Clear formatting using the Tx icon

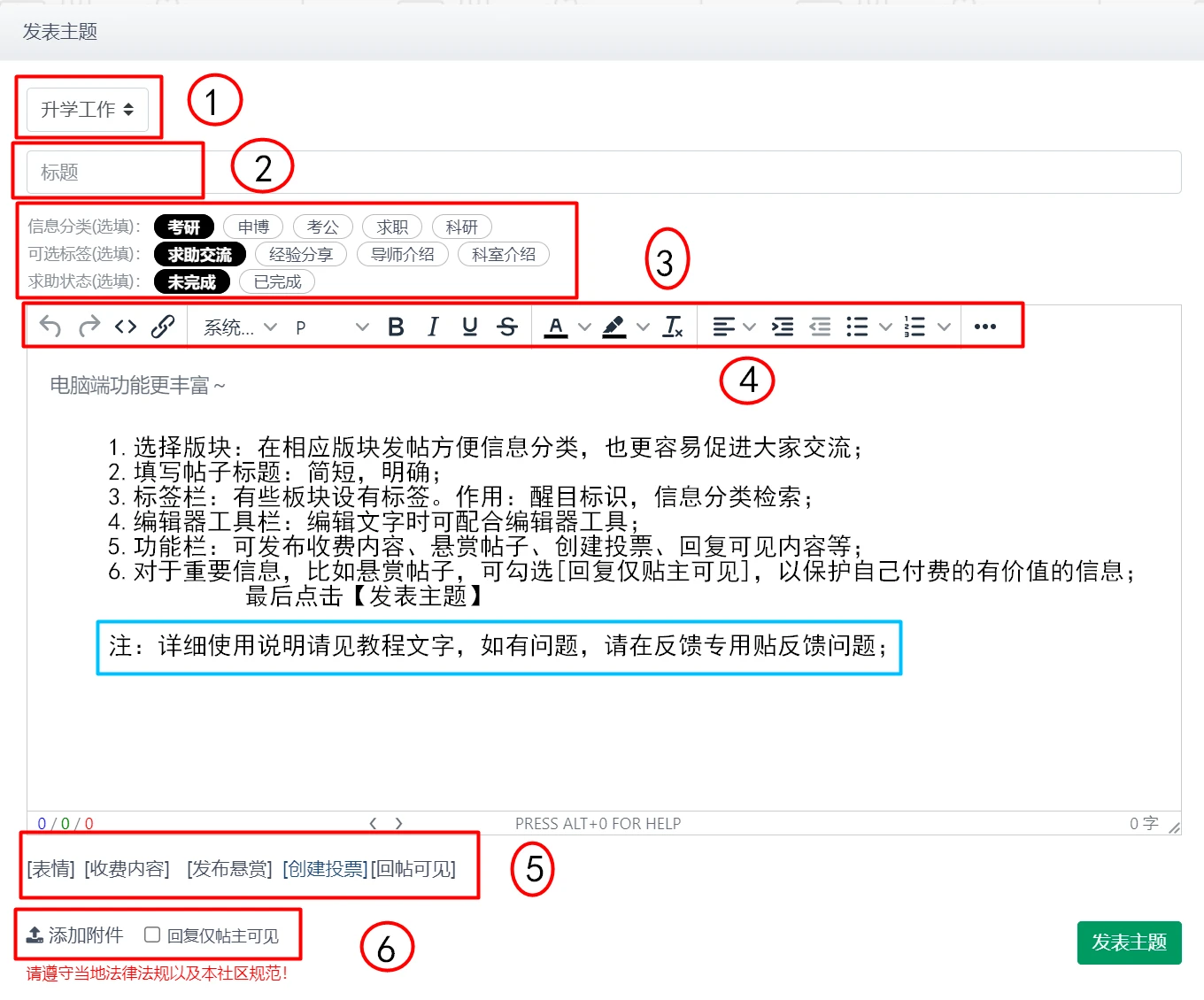tap(673, 326)
